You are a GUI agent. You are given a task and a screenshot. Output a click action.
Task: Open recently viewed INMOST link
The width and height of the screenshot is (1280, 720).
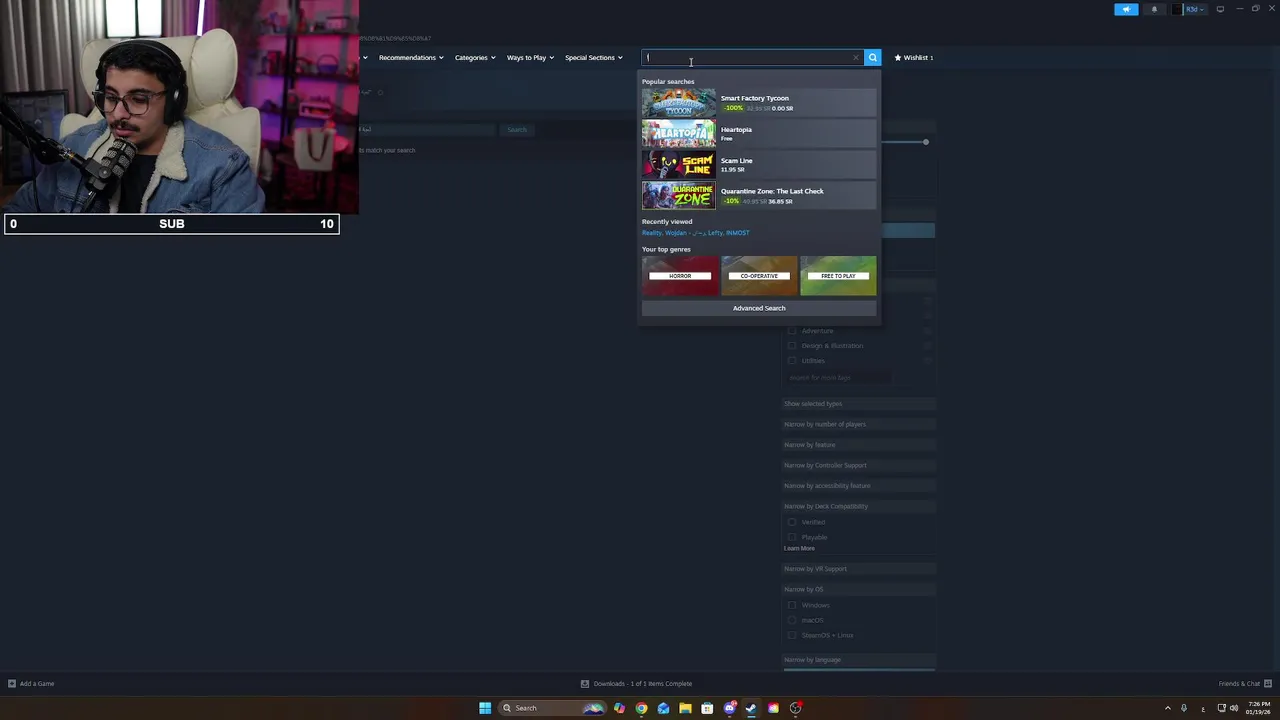738,233
